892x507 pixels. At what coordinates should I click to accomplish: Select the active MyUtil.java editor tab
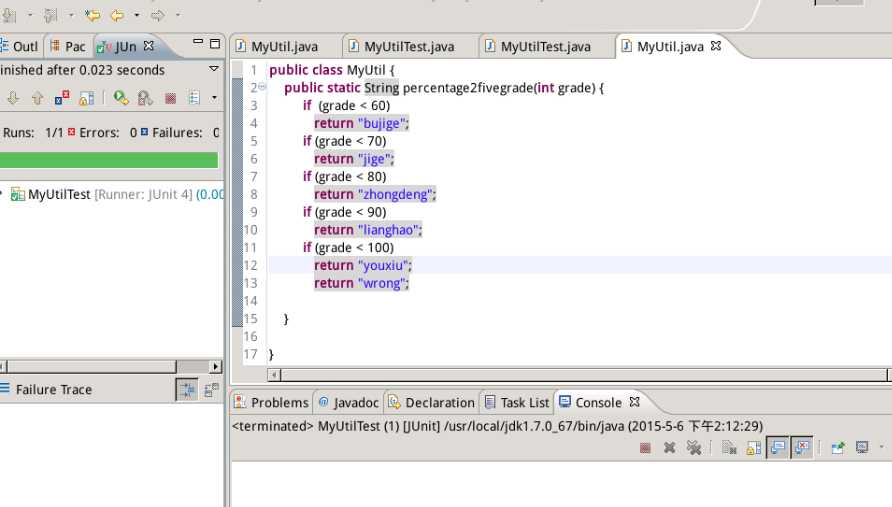point(670,46)
